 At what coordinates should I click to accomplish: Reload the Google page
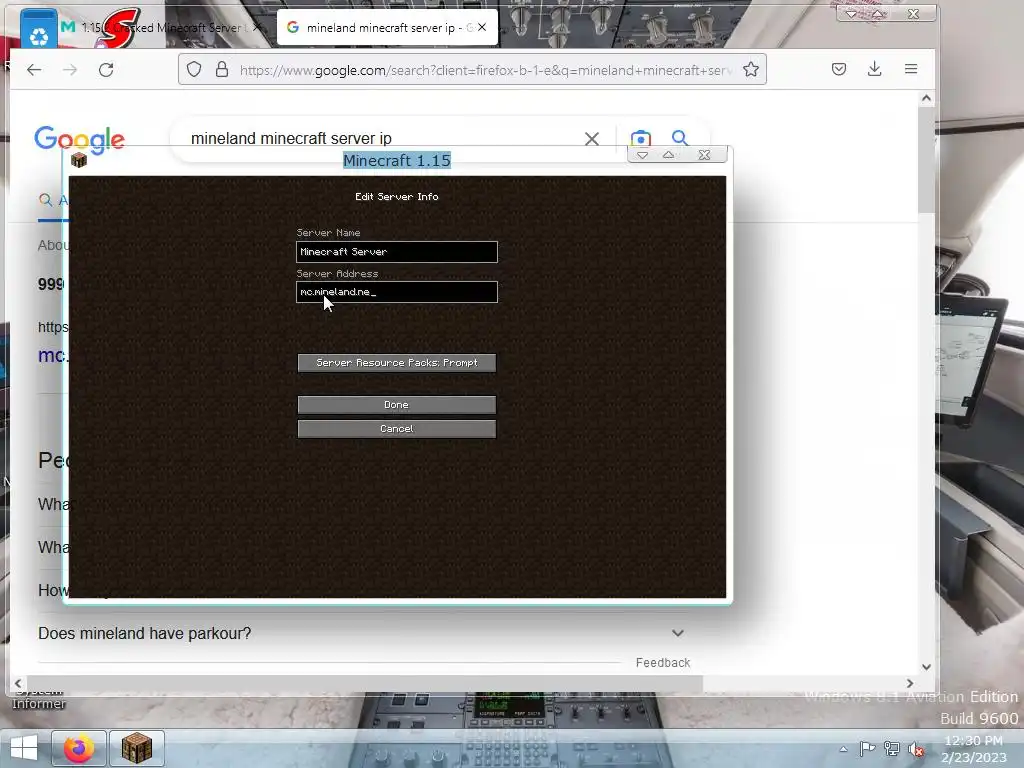(106, 69)
